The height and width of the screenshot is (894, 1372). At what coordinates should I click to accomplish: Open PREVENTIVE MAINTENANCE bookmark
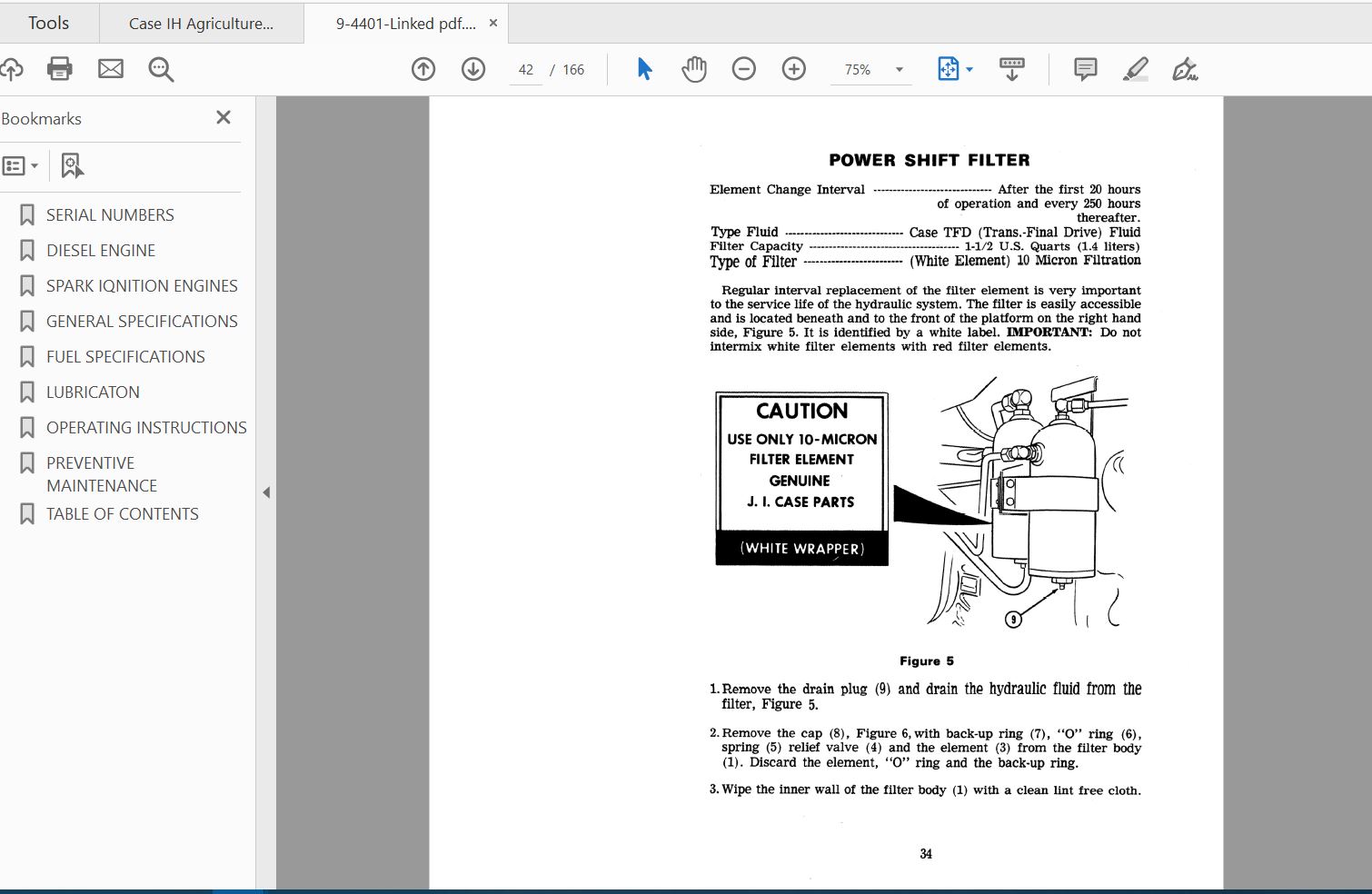(102, 474)
